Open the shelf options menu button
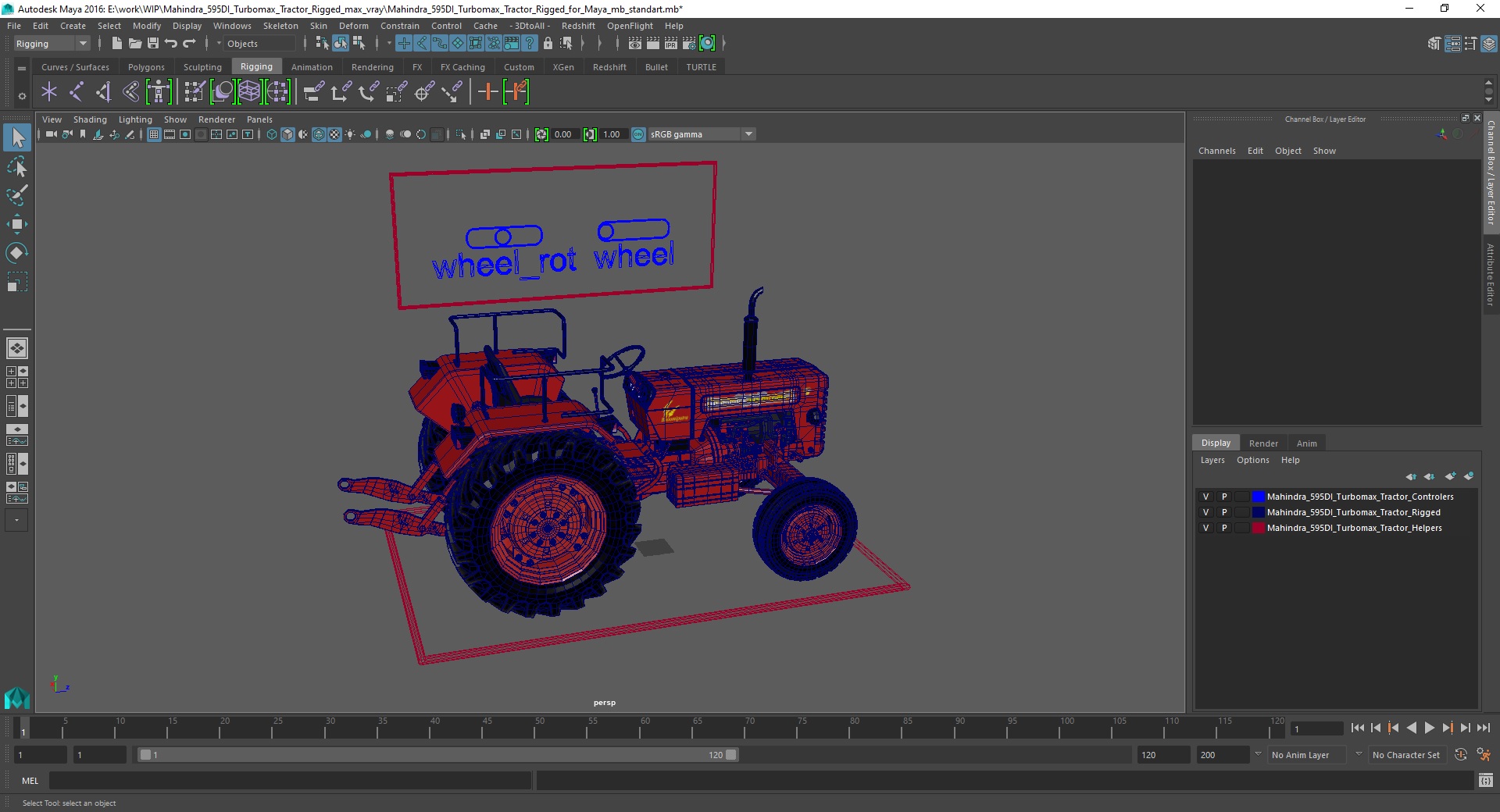The height and width of the screenshot is (812, 1500). 22,97
